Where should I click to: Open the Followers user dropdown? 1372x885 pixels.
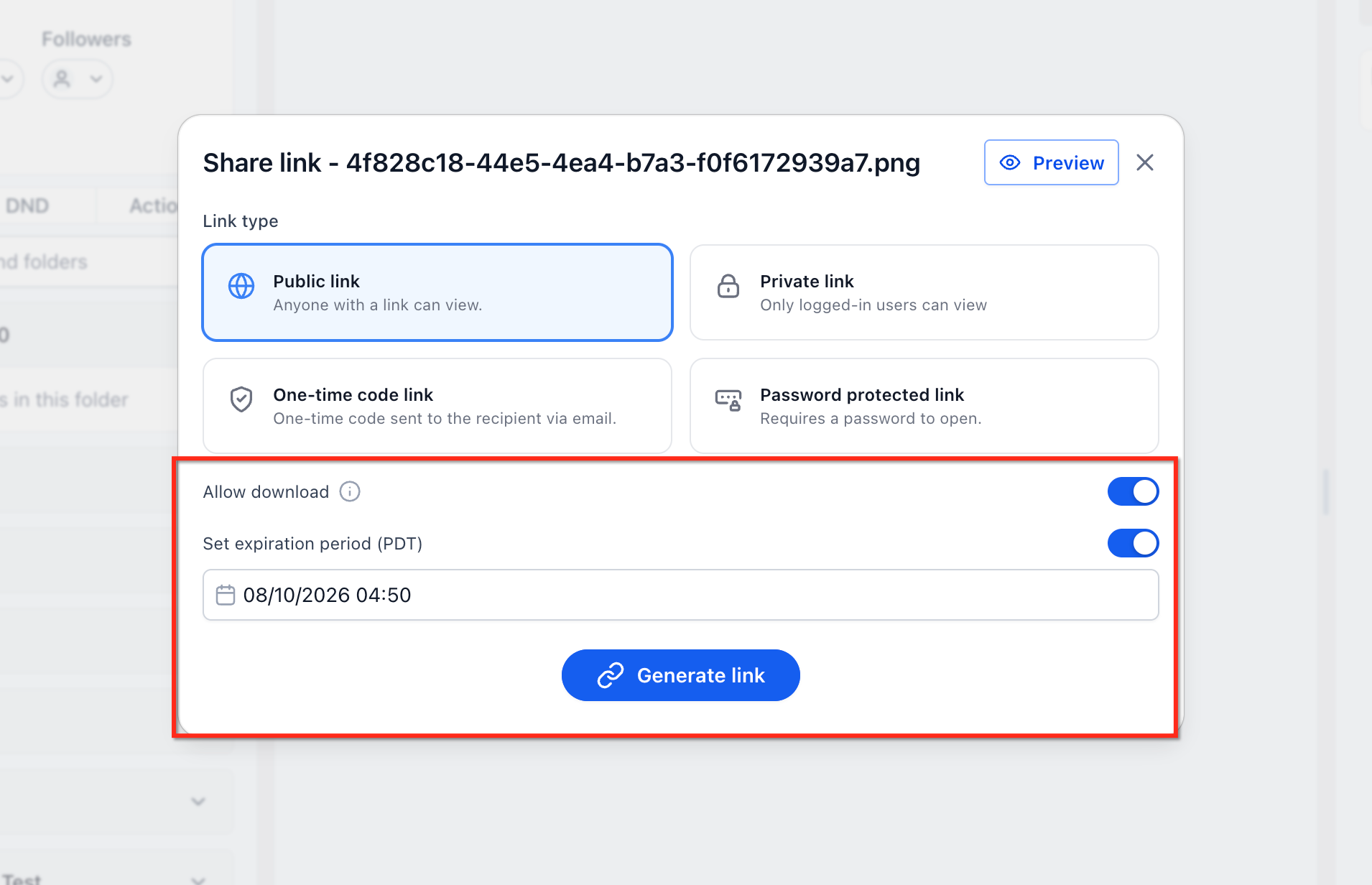pyautogui.click(x=78, y=79)
